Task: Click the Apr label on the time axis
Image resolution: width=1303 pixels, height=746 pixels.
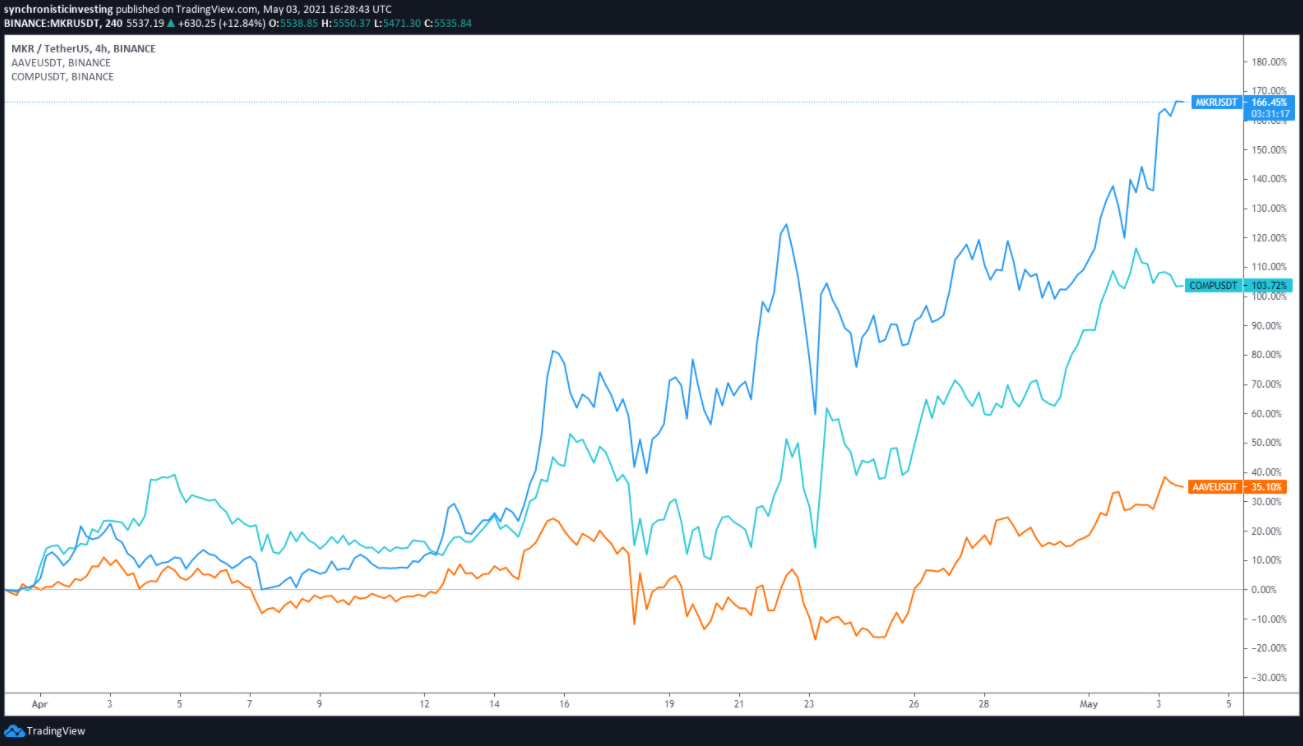Action: 40,704
